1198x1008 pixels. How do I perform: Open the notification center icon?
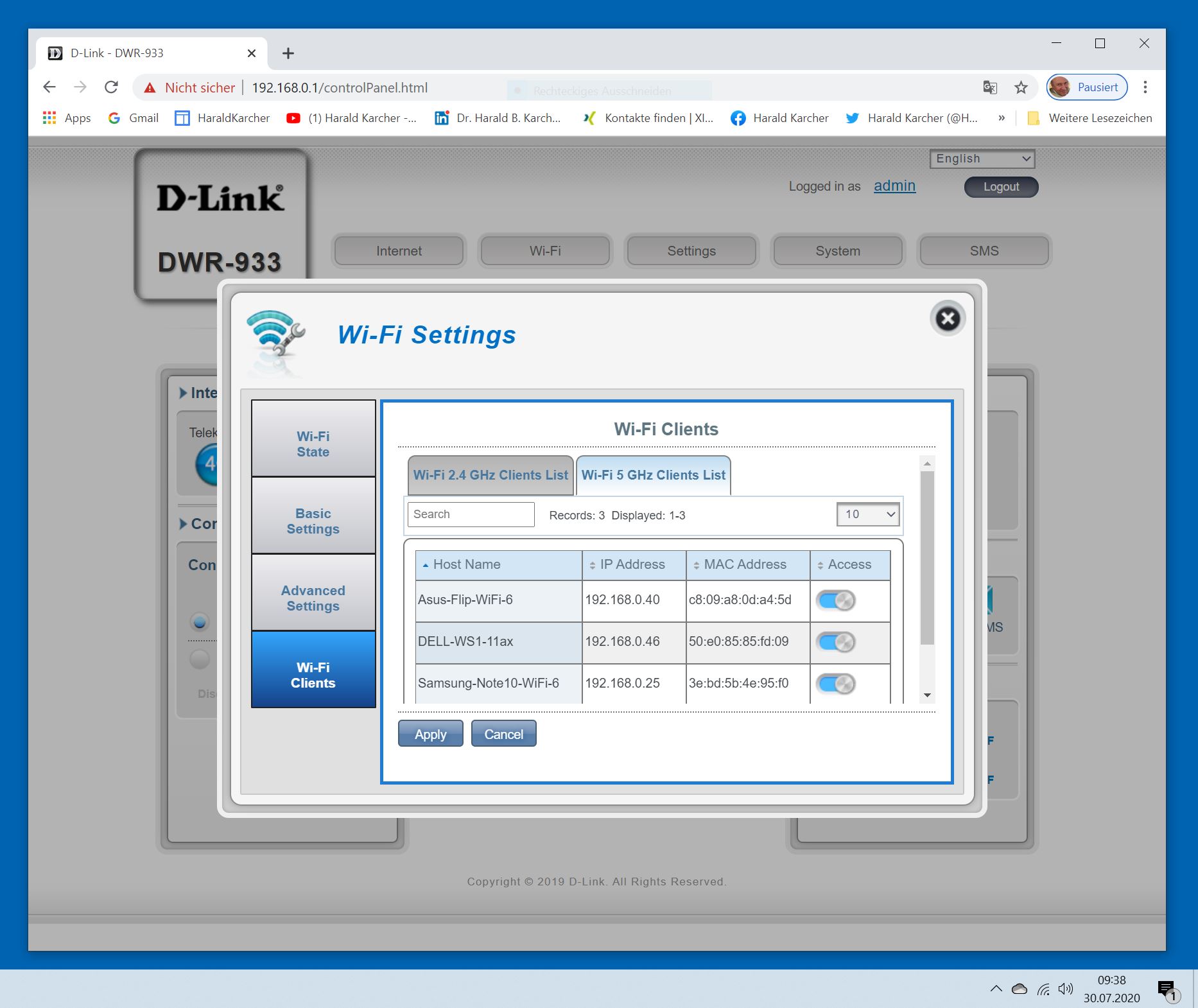1168,990
